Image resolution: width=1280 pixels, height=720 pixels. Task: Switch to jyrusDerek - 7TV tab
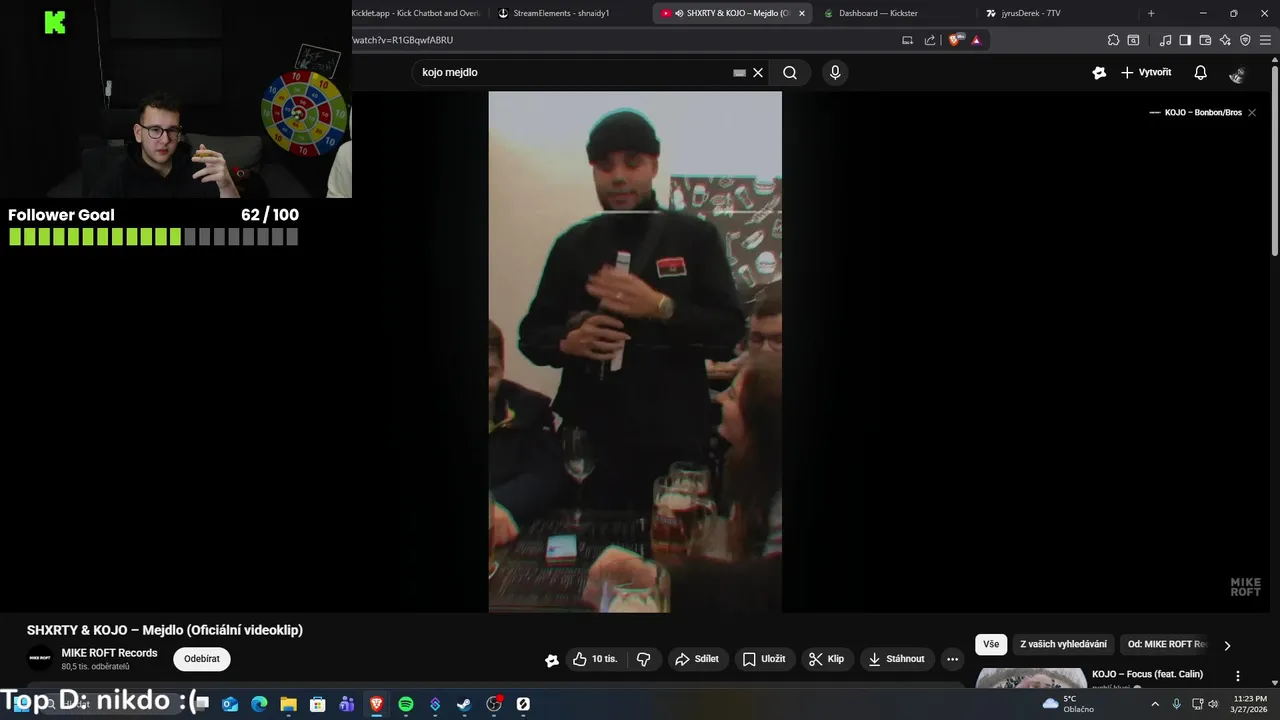point(1031,13)
